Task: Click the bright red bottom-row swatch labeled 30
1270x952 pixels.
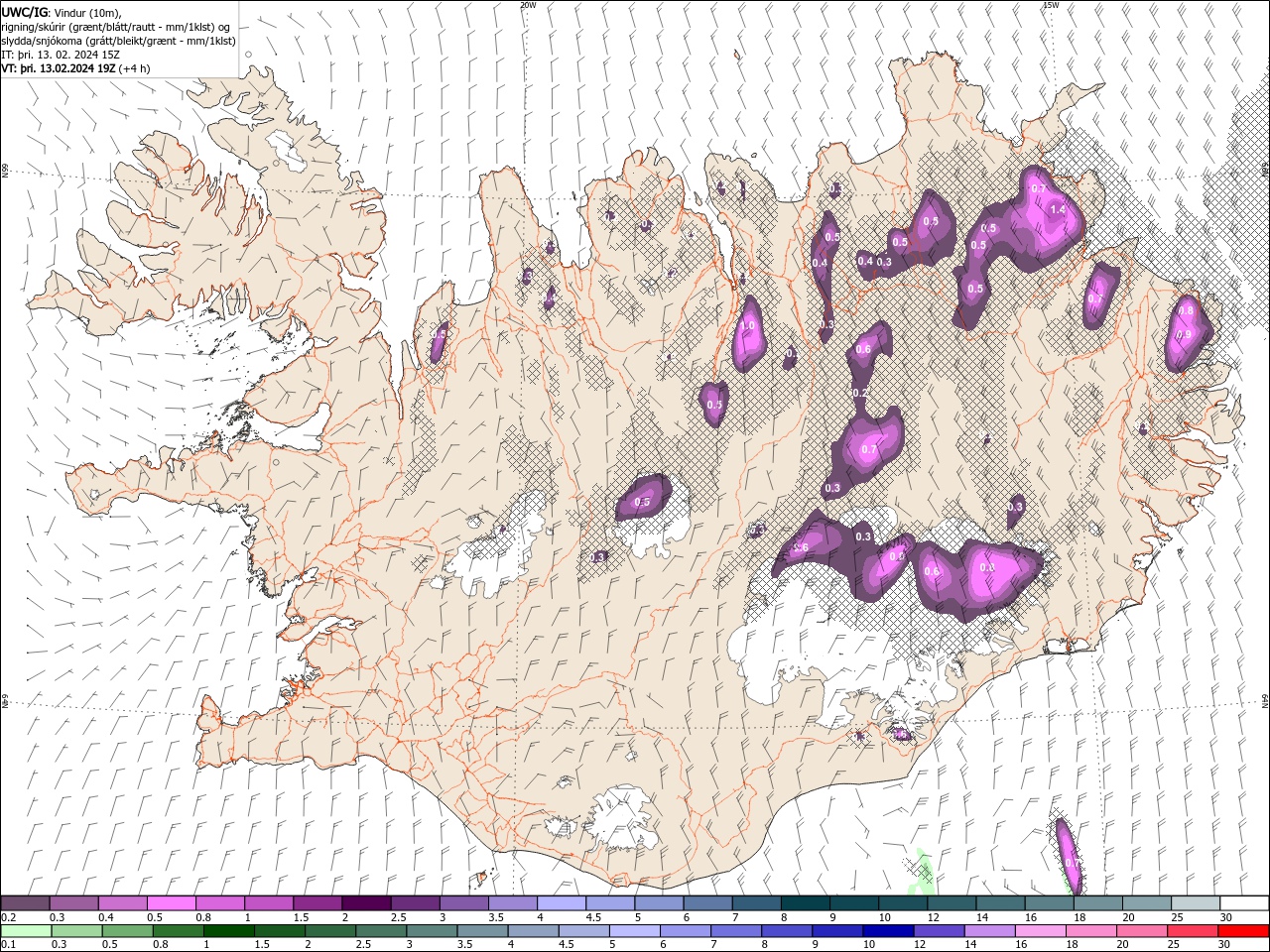Action: tap(1243, 931)
